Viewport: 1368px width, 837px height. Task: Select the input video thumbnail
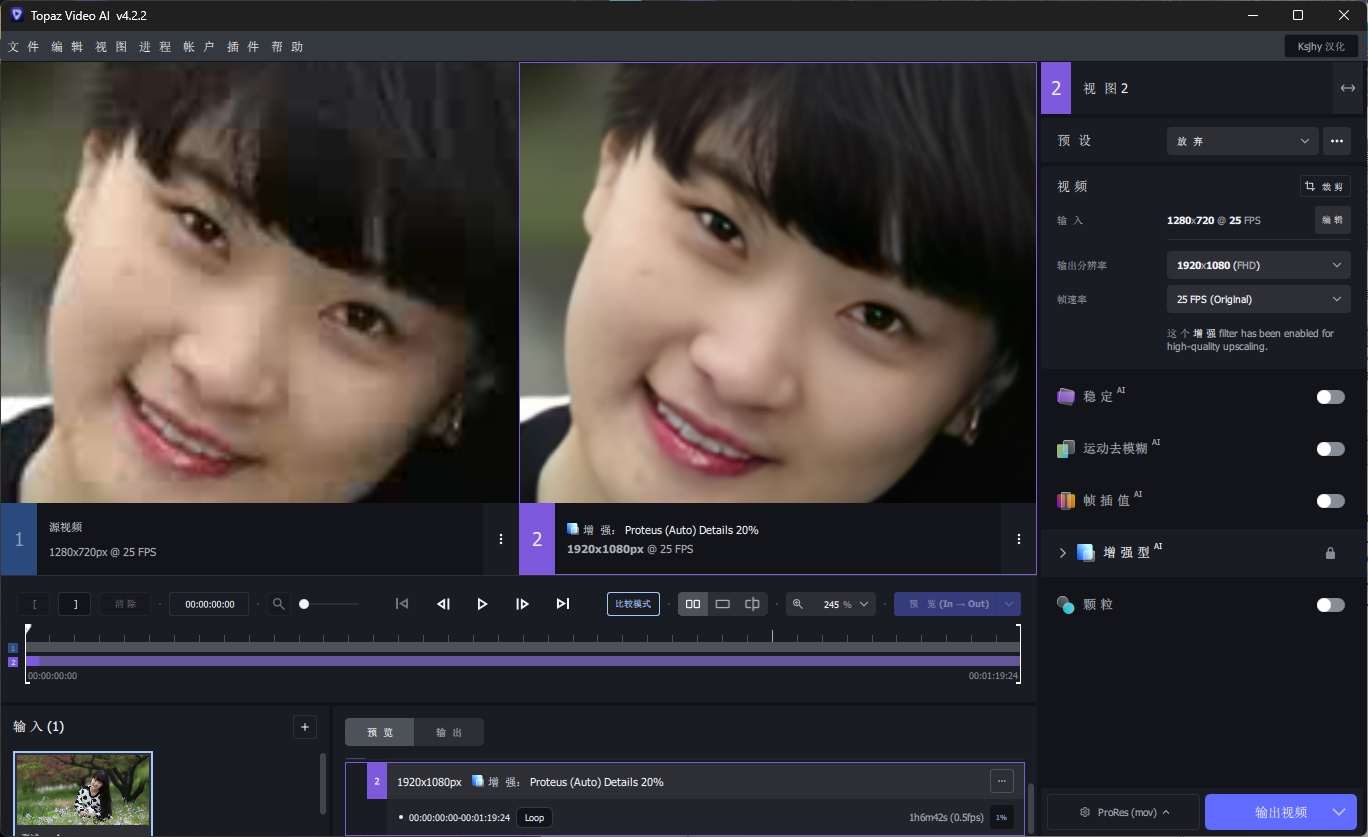(83, 792)
